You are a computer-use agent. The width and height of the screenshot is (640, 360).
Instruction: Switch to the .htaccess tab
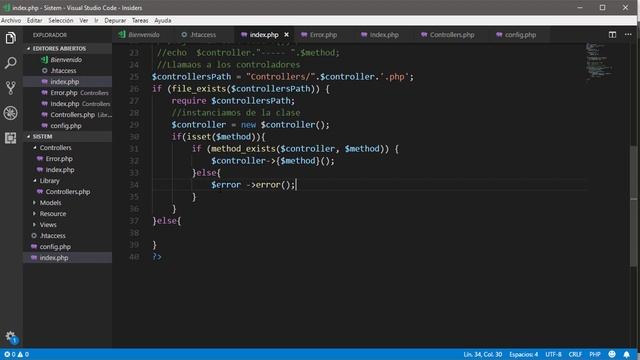pos(199,35)
